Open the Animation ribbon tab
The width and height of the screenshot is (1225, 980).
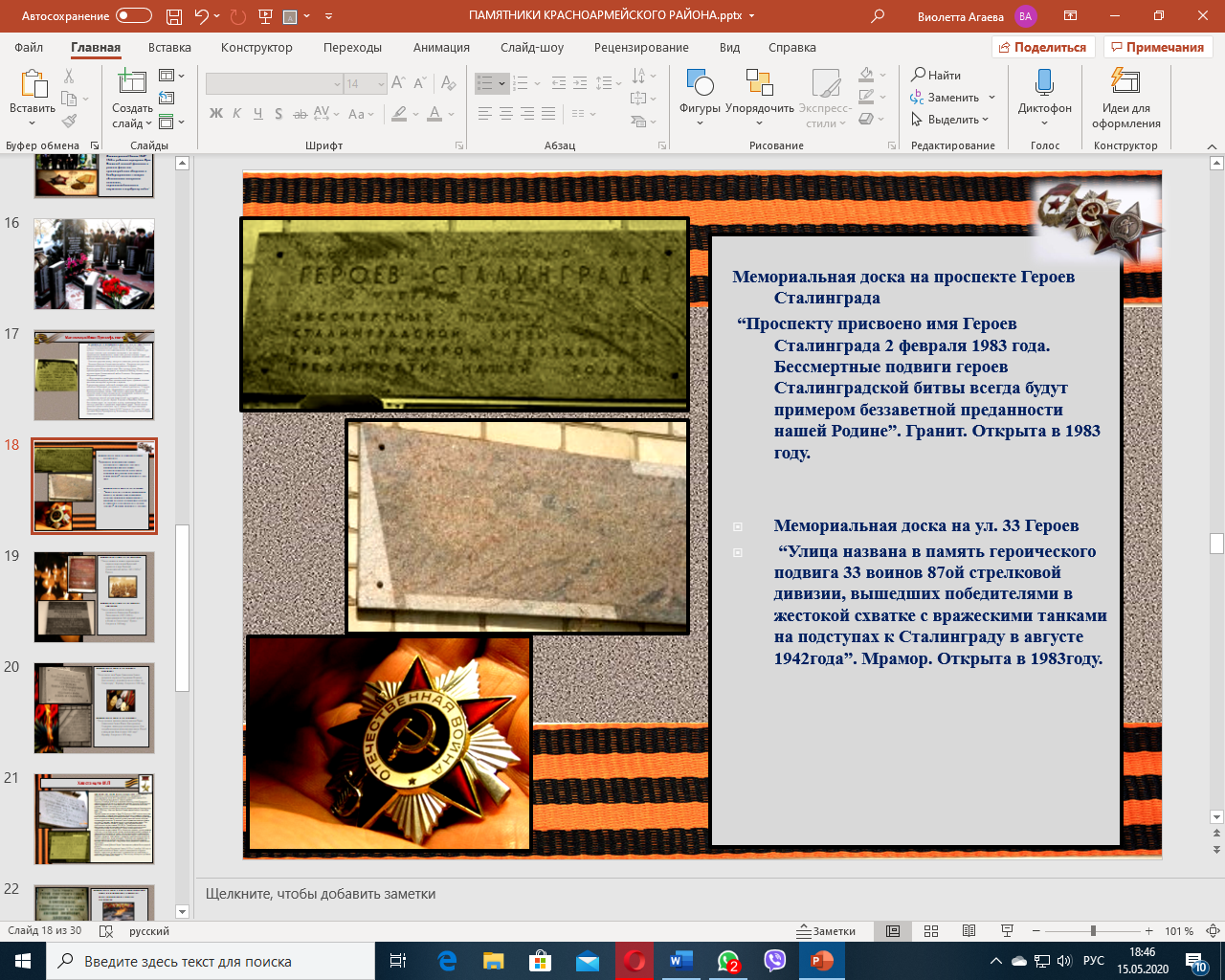click(x=441, y=48)
